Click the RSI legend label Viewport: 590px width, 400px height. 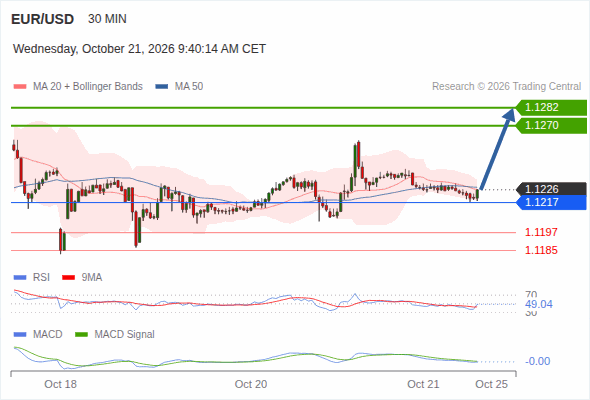pyautogui.click(x=41, y=278)
